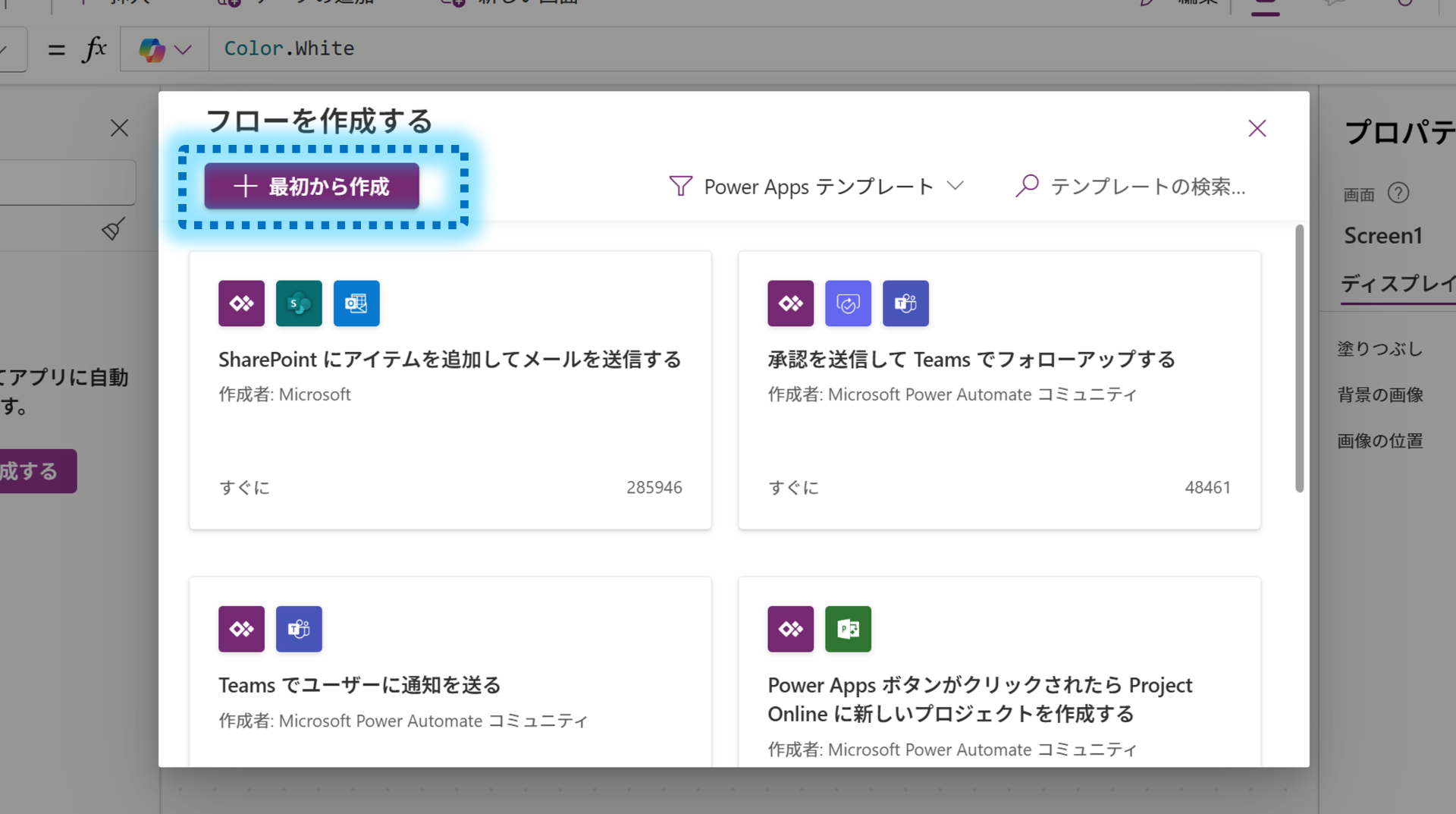Click the SharePoint icon in first card
This screenshot has height=814, width=1456.
tap(299, 303)
